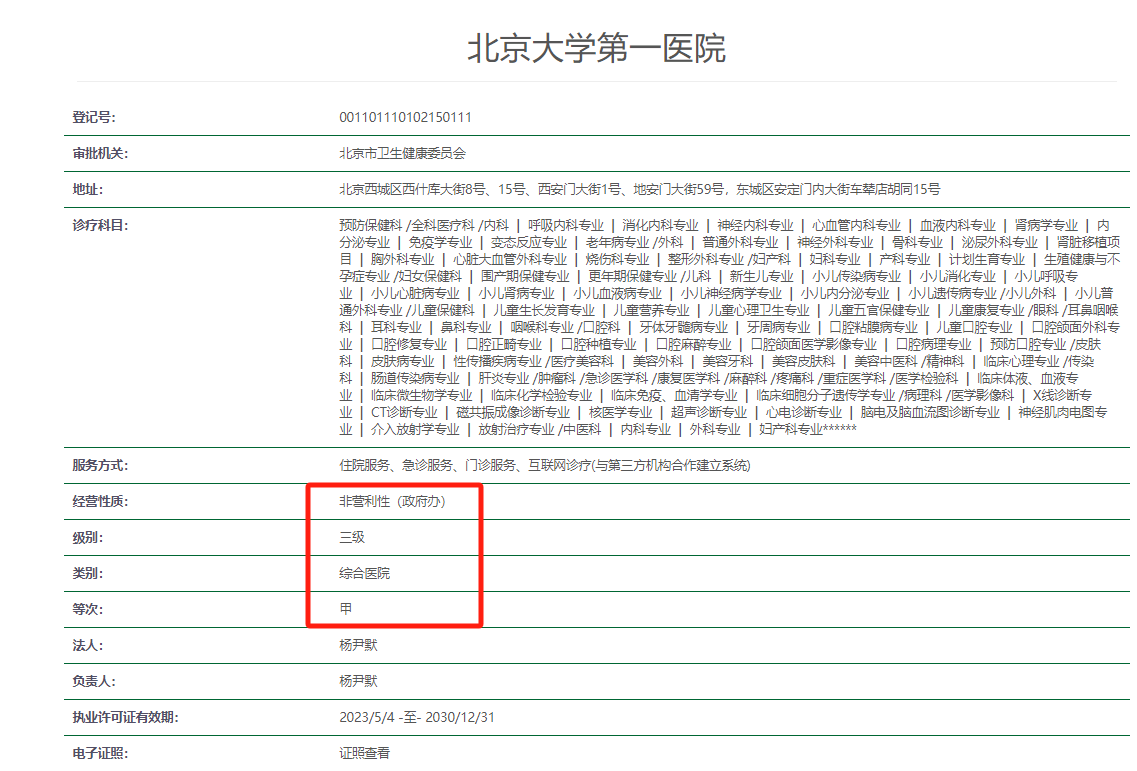Select the 北京市卫生健康委员会 value
This screenshot has width=1137, height=771.
(402, 154)
